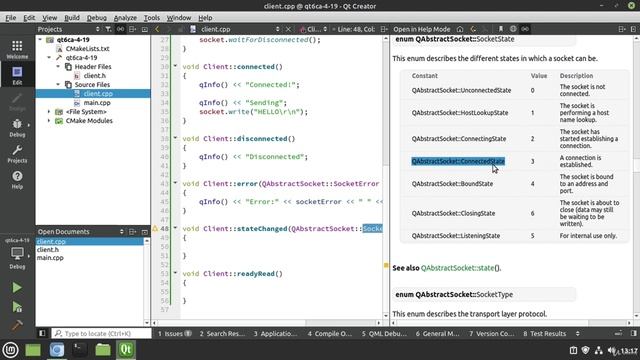This screenshot has height=360, width=640.
Task: Click Open in Help Mode button
Action: [x=422, y=29]
